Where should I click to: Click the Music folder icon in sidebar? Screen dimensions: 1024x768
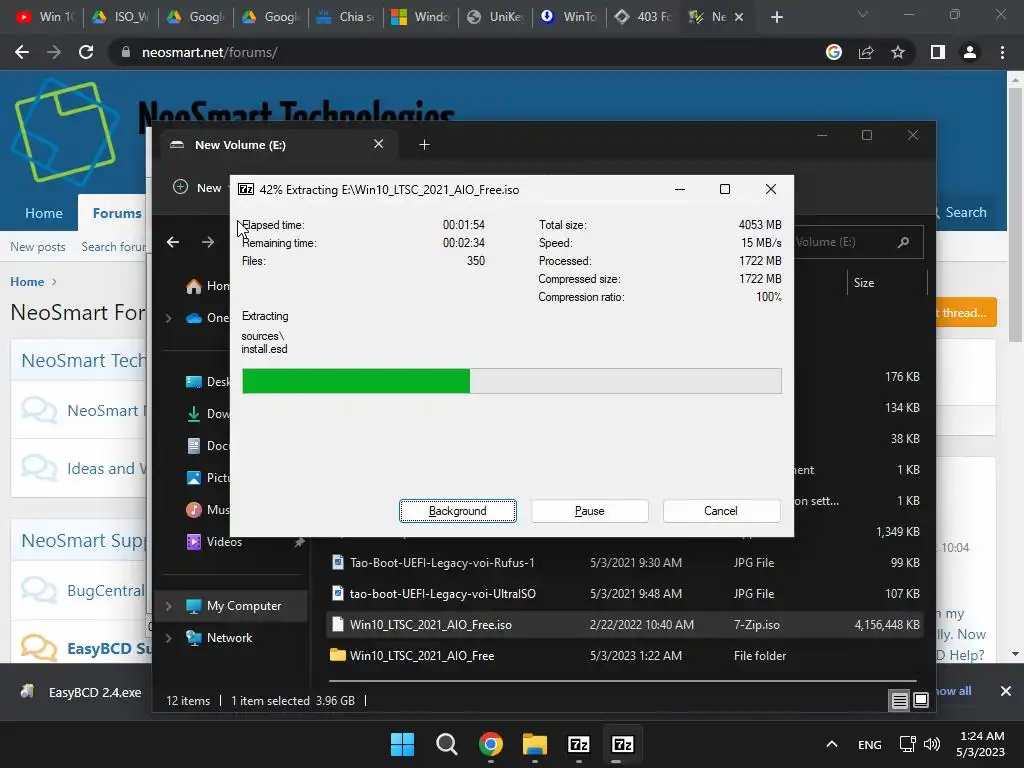pyautogui.click(x=194, y=509)
